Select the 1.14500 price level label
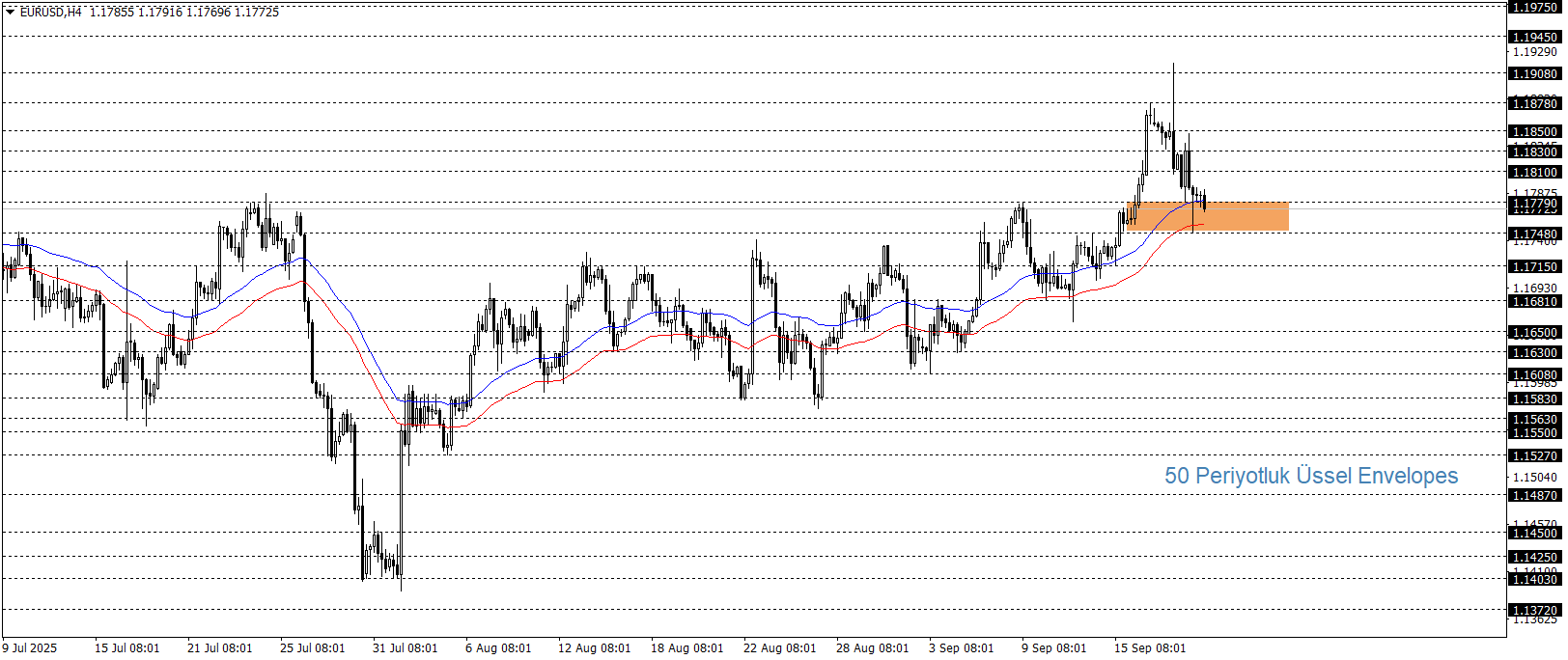1568x660 pixels. [x=1534, y=534]
